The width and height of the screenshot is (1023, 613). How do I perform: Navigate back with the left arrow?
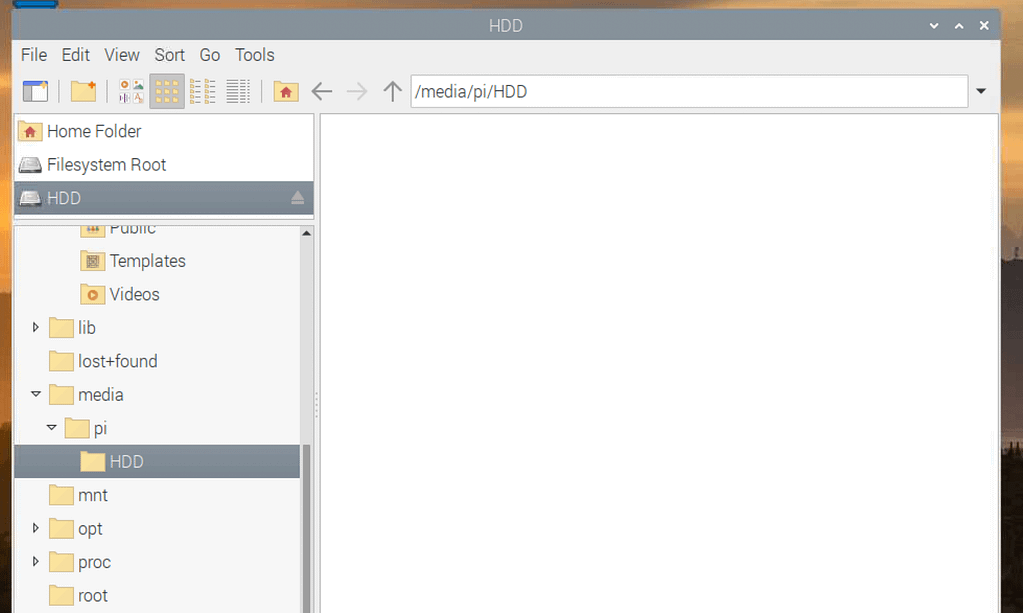(x=322, y=91)
